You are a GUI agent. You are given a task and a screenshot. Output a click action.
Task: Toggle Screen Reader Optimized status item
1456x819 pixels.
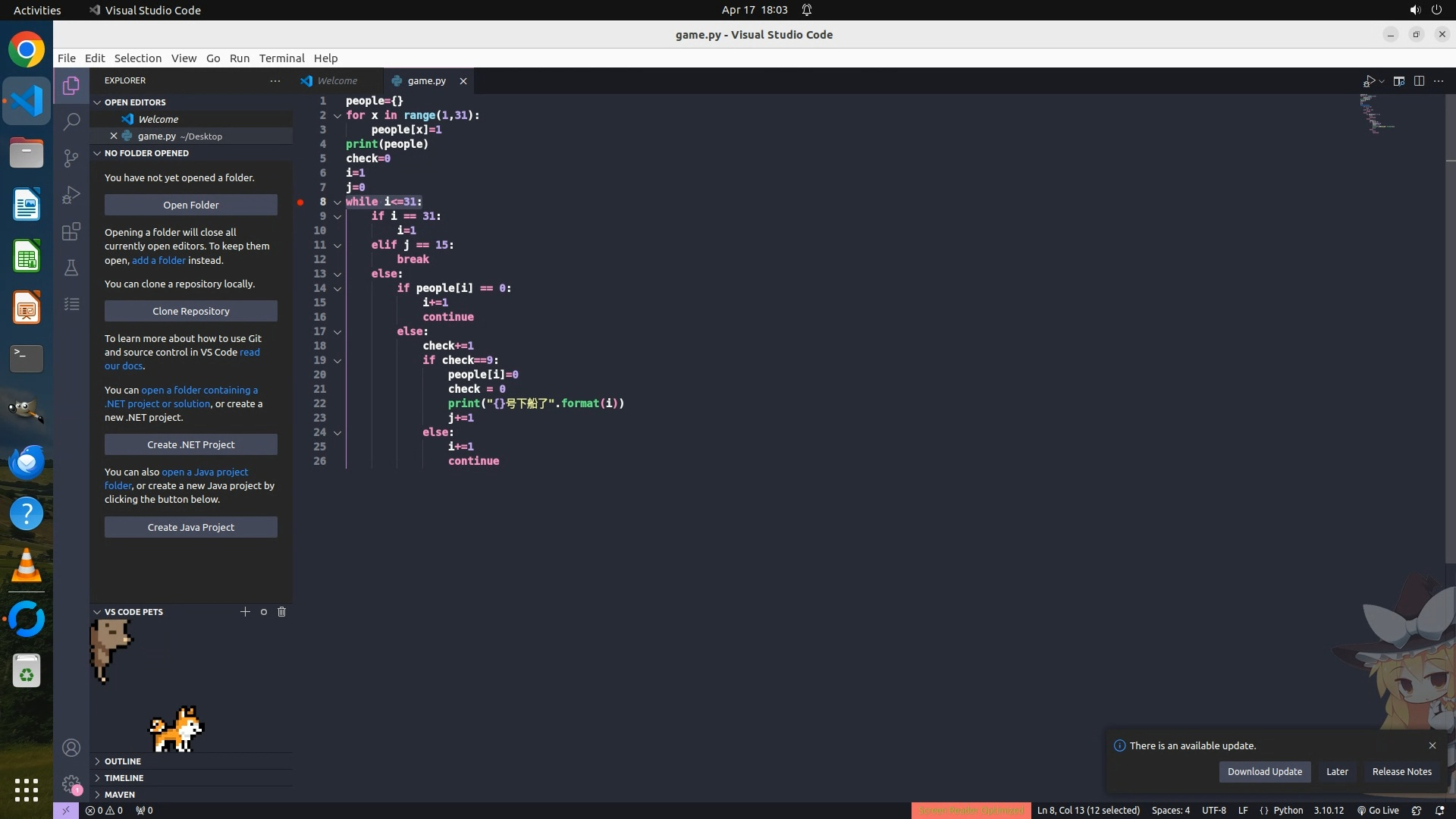click(x=971, y=811)
